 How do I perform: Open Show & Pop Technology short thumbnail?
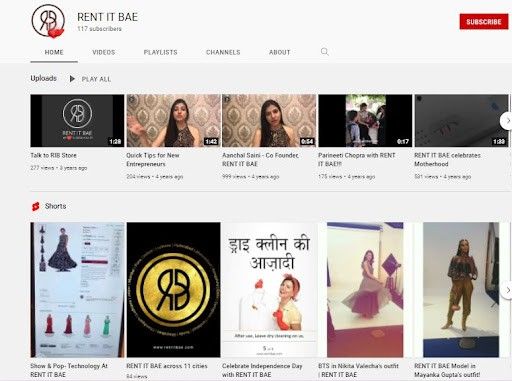[x=77, y=290]
